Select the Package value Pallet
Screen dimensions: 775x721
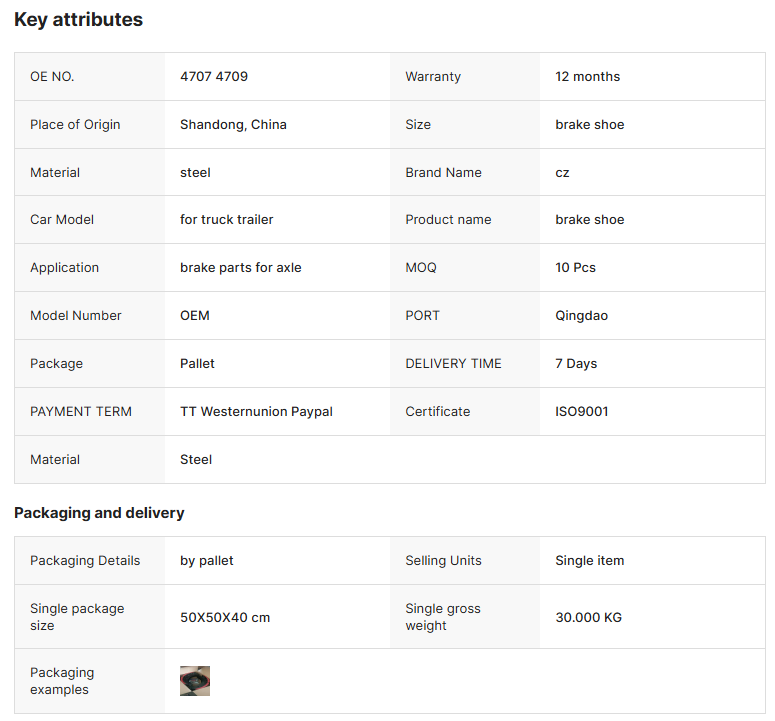197,363
